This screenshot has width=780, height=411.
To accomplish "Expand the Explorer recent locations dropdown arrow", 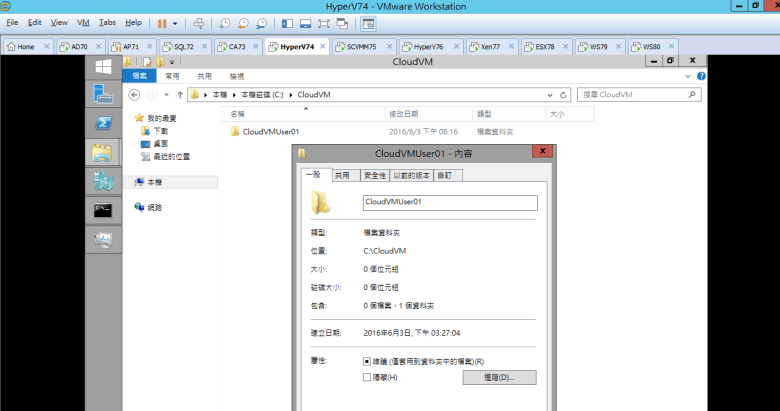I will click(166, 95).
